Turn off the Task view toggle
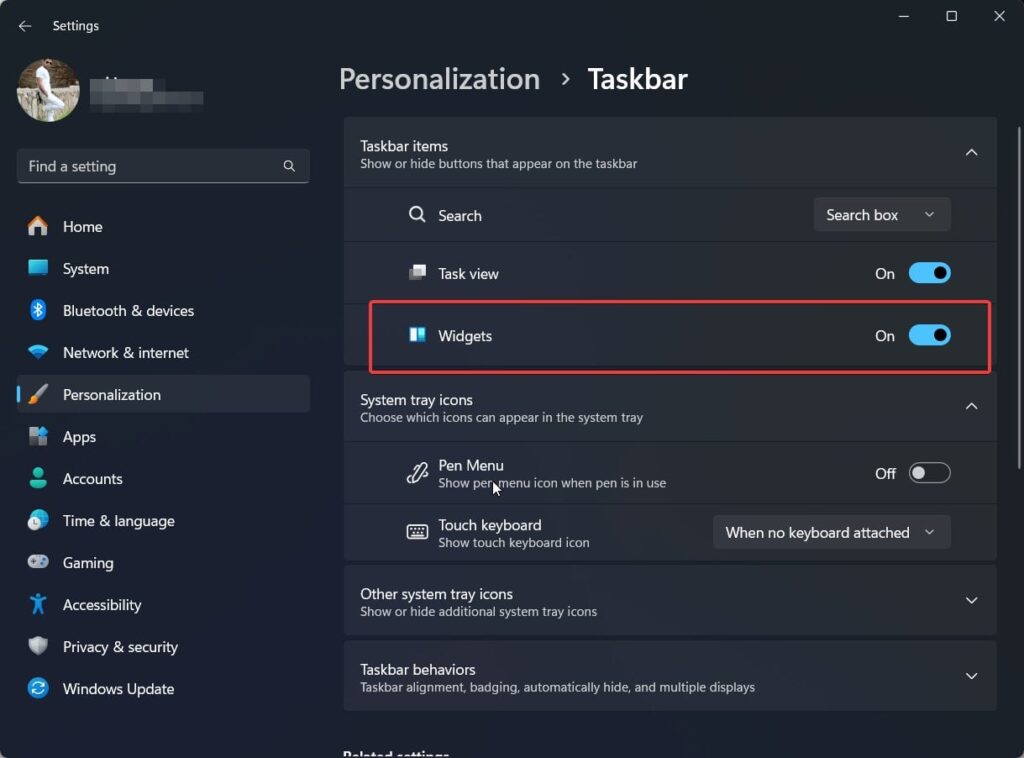 pos(929,273)
